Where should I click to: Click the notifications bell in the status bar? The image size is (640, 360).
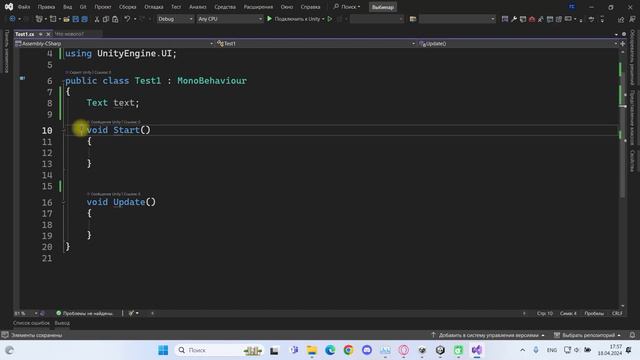[632, 335]
